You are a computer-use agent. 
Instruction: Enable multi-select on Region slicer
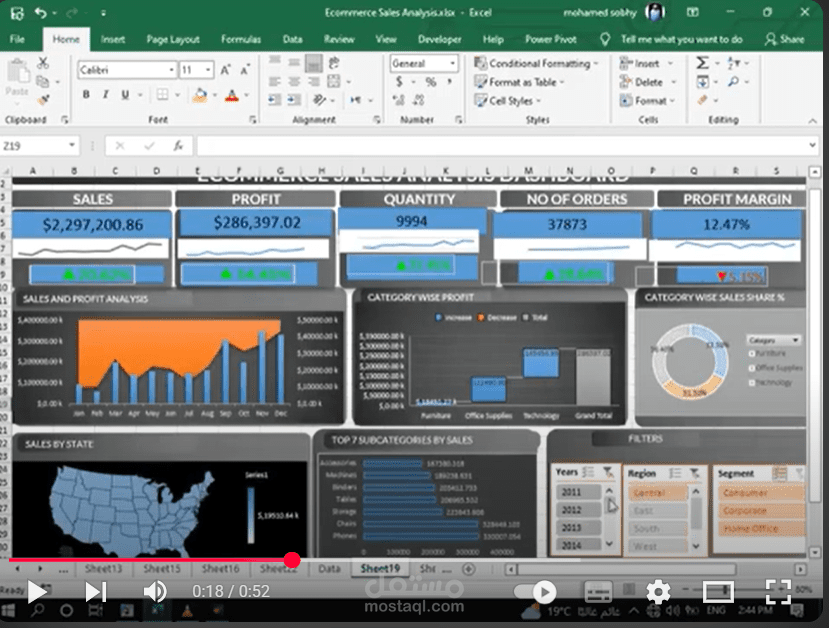tap(675, 473)
